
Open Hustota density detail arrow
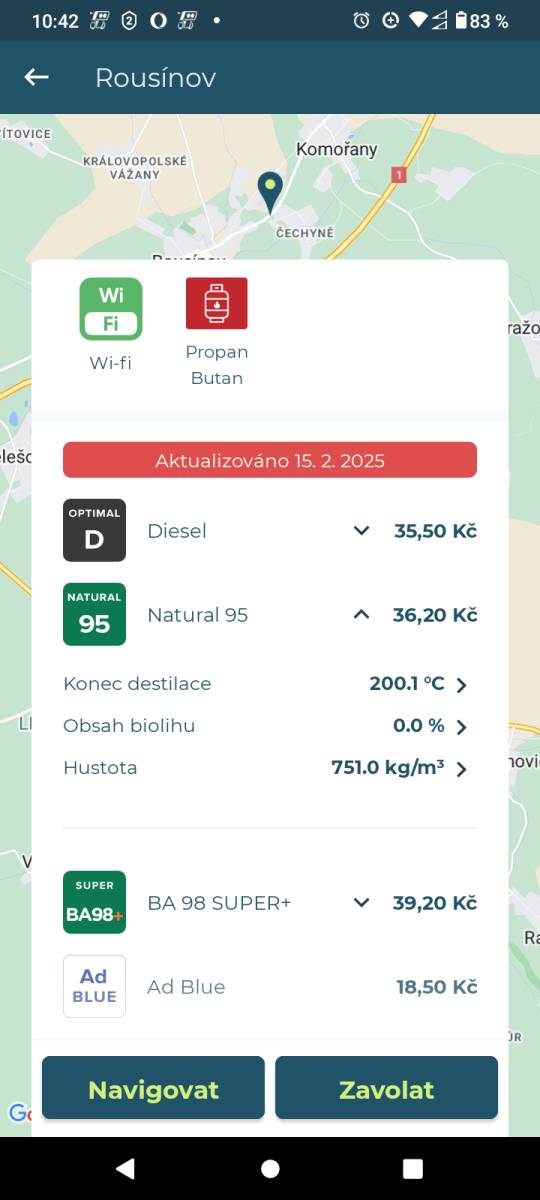[x=461, y=769]
